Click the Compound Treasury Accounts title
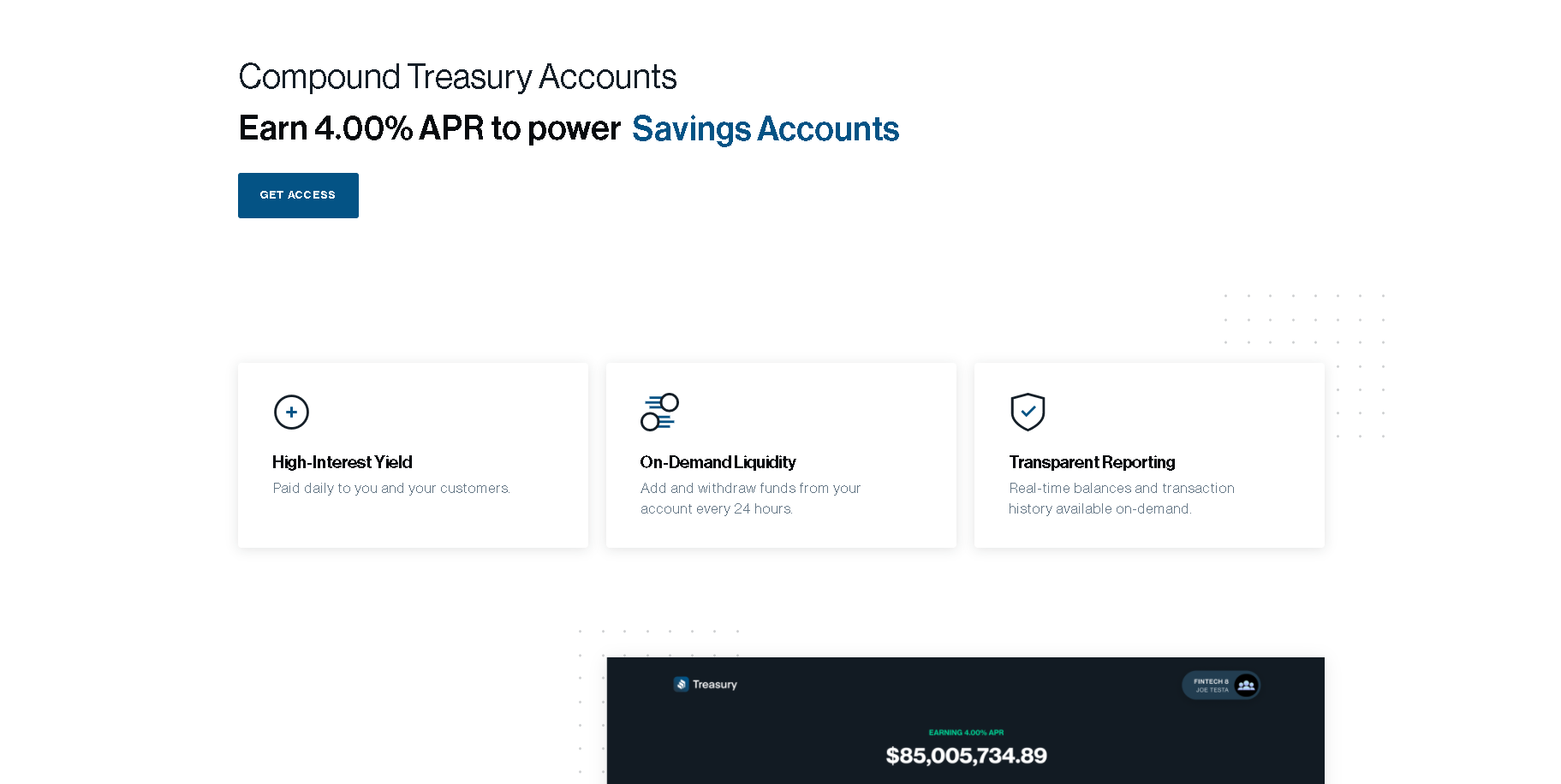The image size is (1561, 784). point(457,77)
